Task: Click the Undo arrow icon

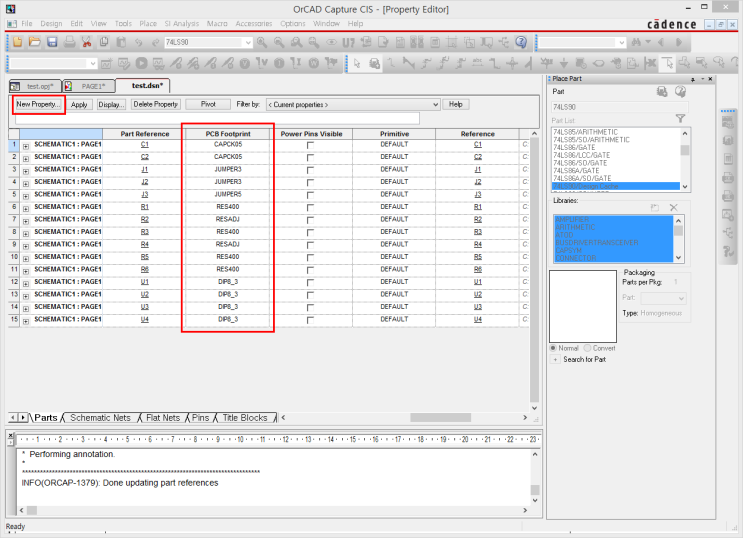Action: [x=138, y=43]
